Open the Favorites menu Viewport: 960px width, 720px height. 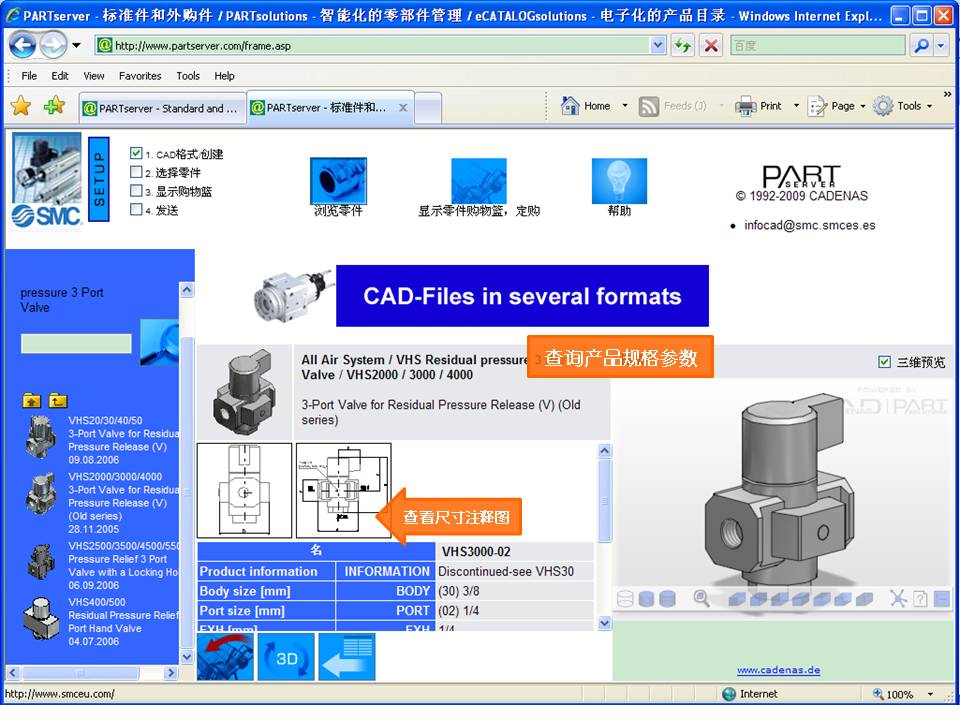[140, 76]
